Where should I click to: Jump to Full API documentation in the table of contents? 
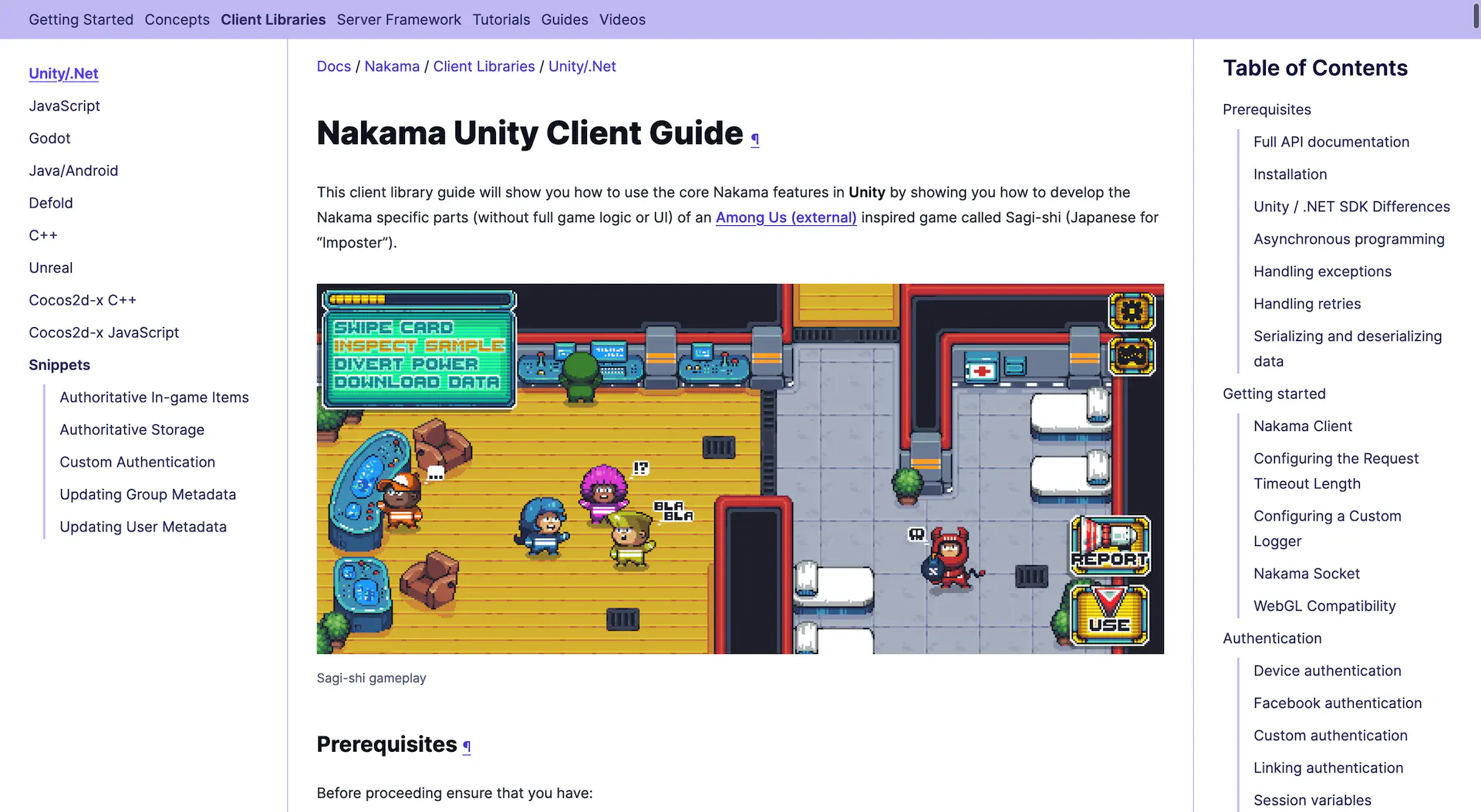tap(1331, 142)
